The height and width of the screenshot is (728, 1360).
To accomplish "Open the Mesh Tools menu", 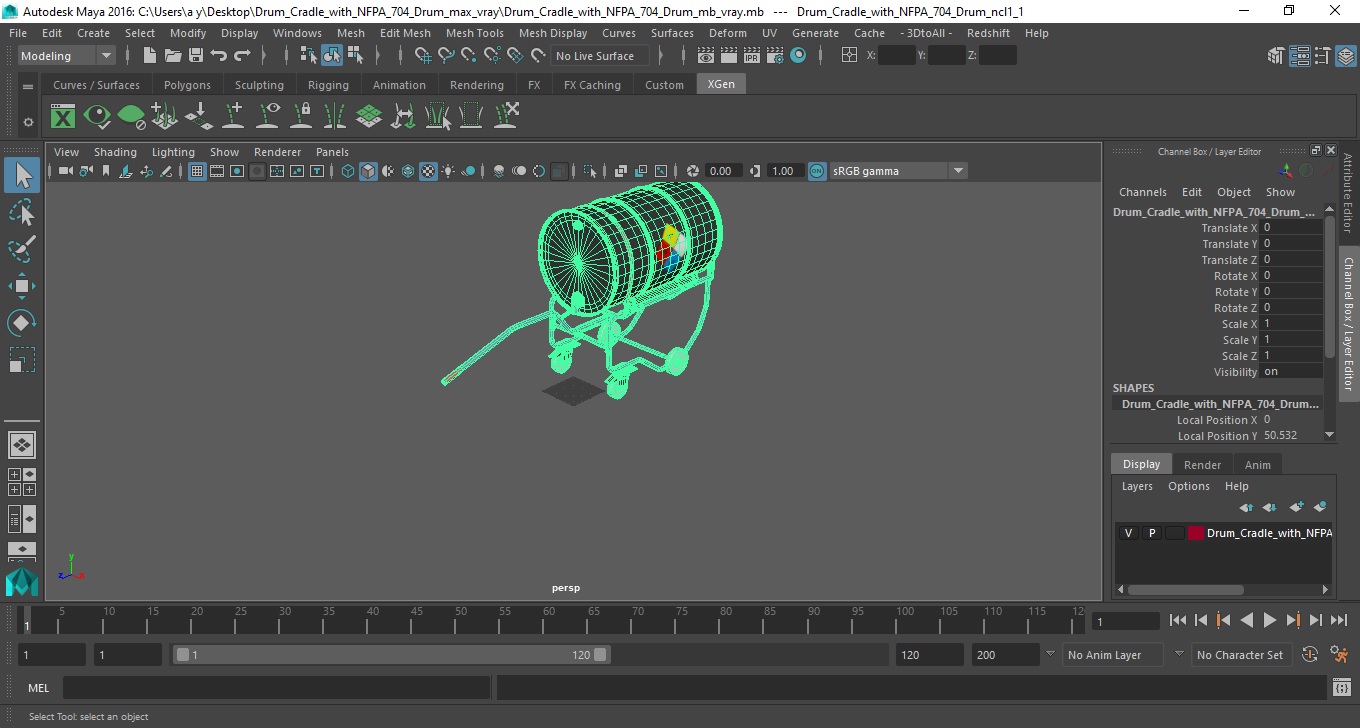I will click(x=474, y=33).
